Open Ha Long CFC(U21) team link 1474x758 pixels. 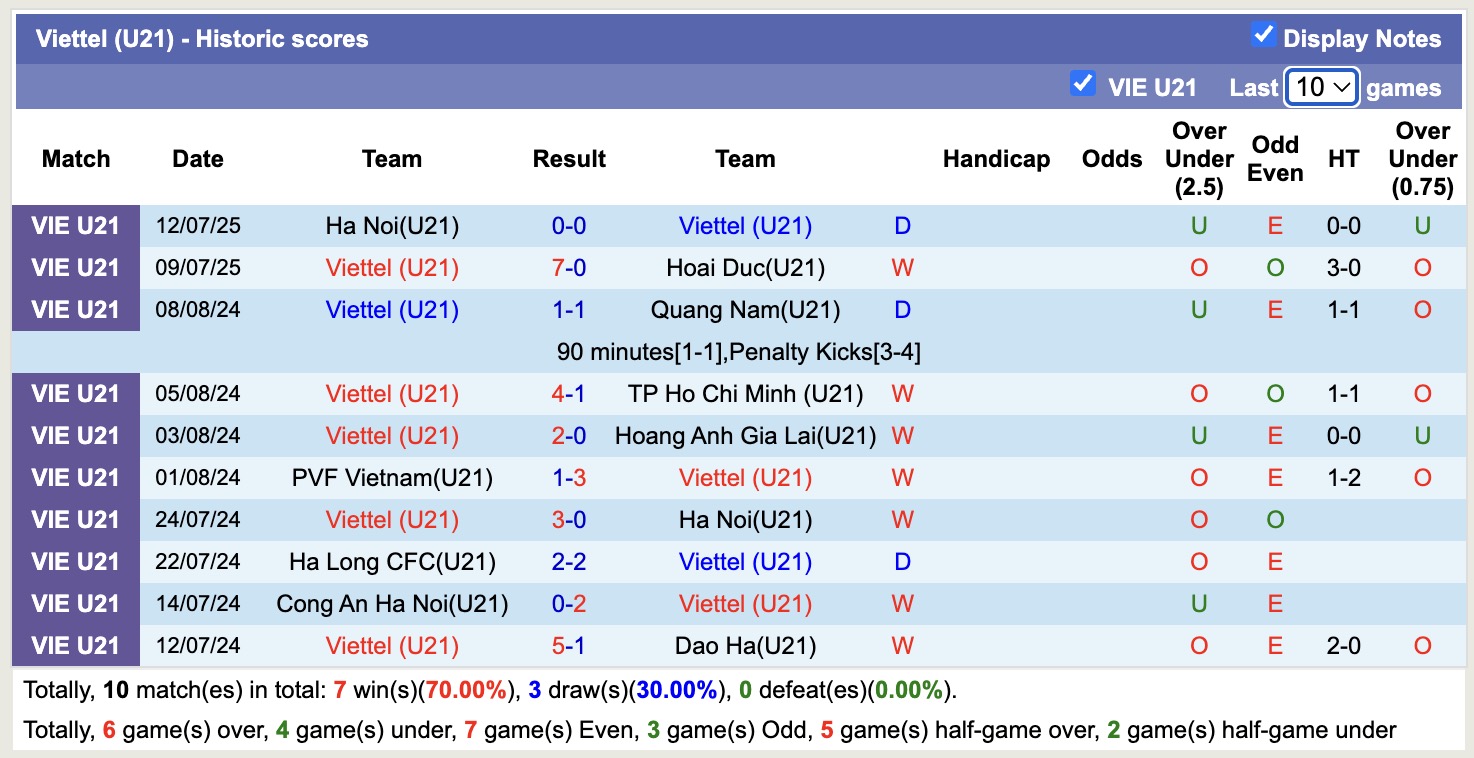[x=392, y=562]
